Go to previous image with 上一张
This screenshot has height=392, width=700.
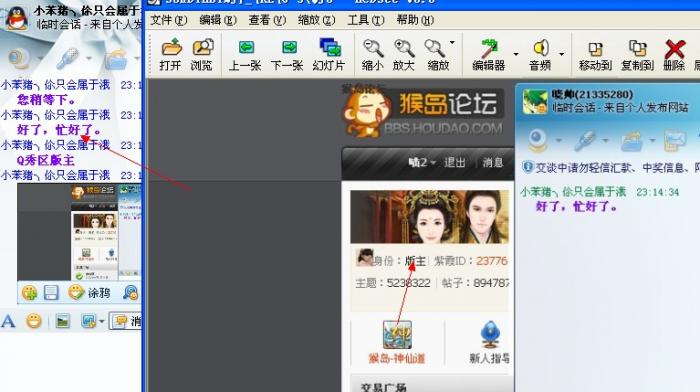(x=245, y=54)
